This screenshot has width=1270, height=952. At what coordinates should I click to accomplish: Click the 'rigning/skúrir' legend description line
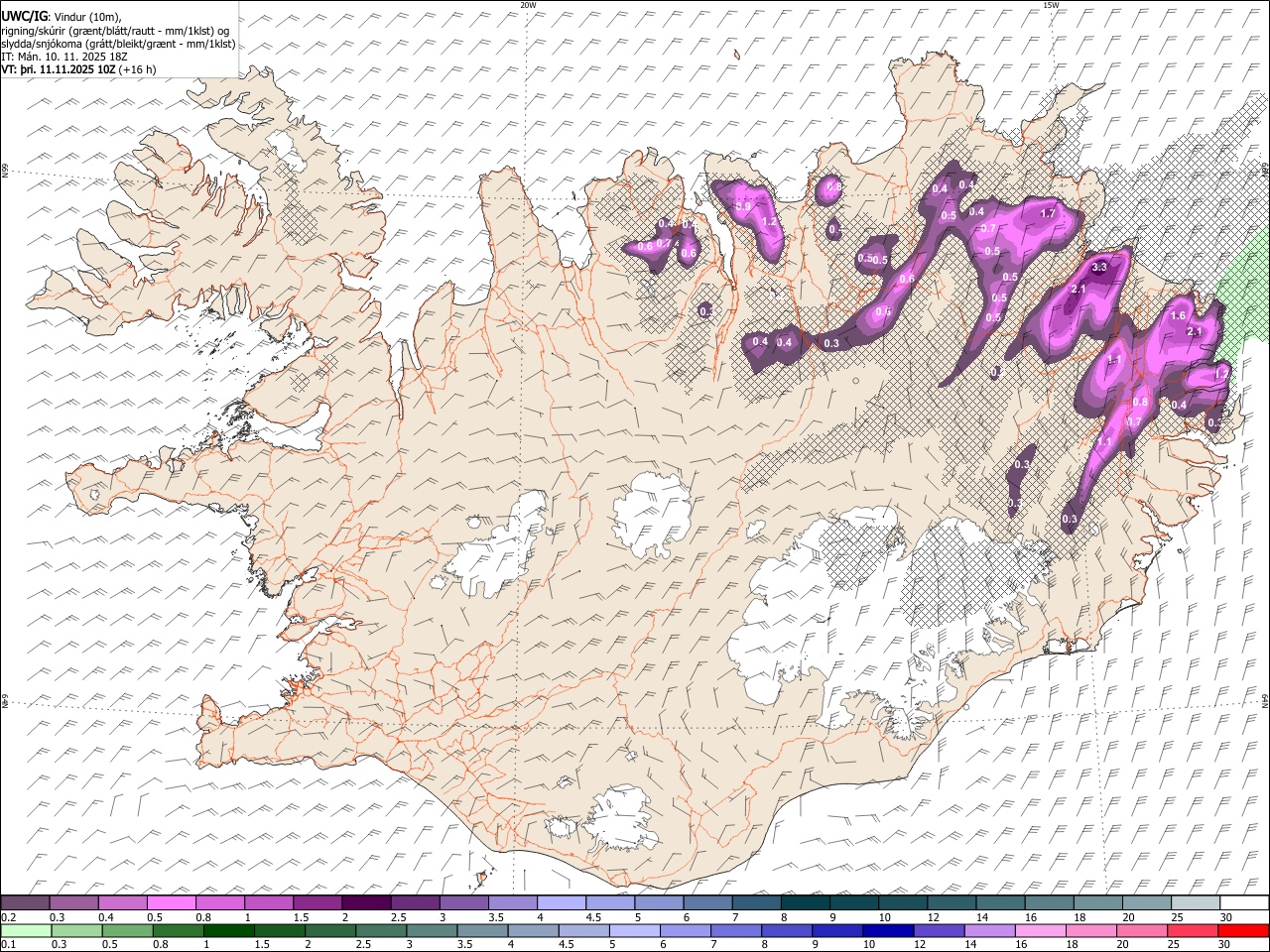point(115,30)
